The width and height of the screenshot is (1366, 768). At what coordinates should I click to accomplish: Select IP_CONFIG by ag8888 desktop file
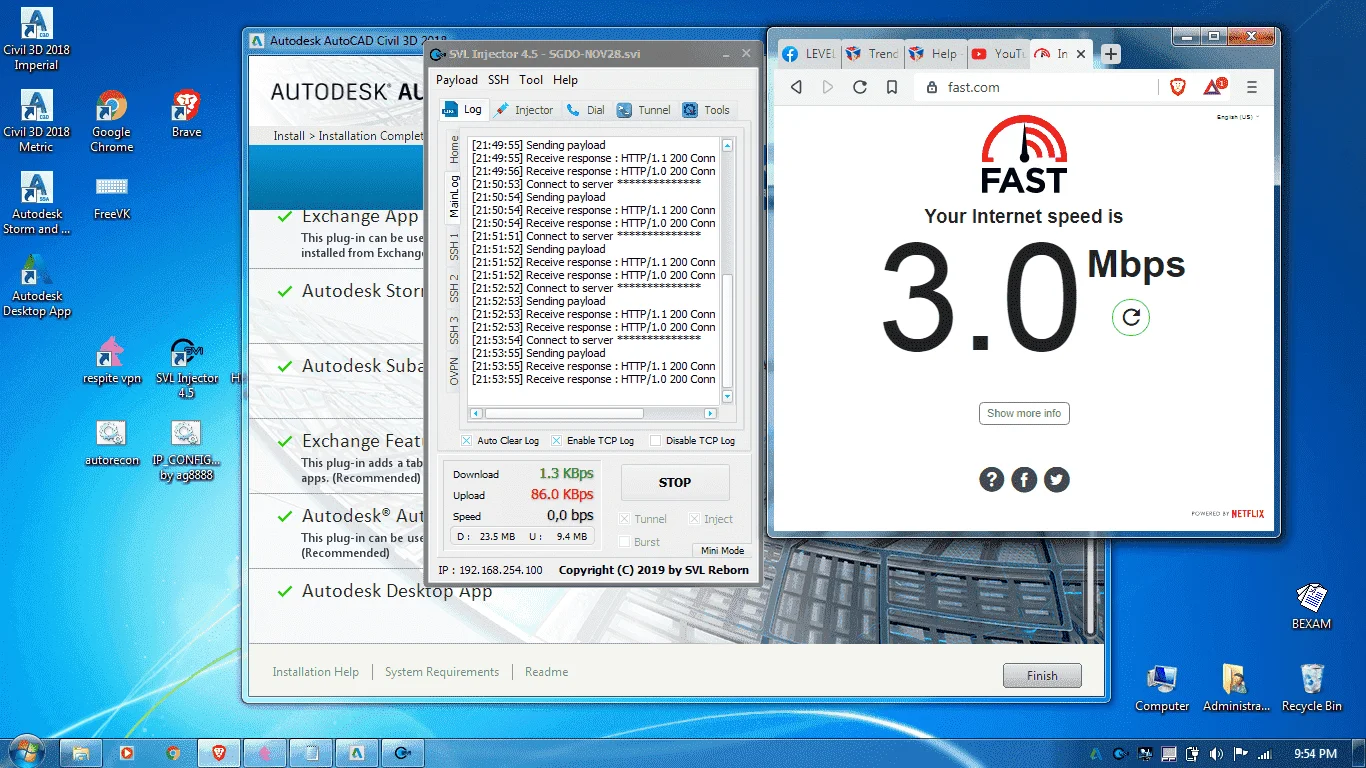point(186,450)
